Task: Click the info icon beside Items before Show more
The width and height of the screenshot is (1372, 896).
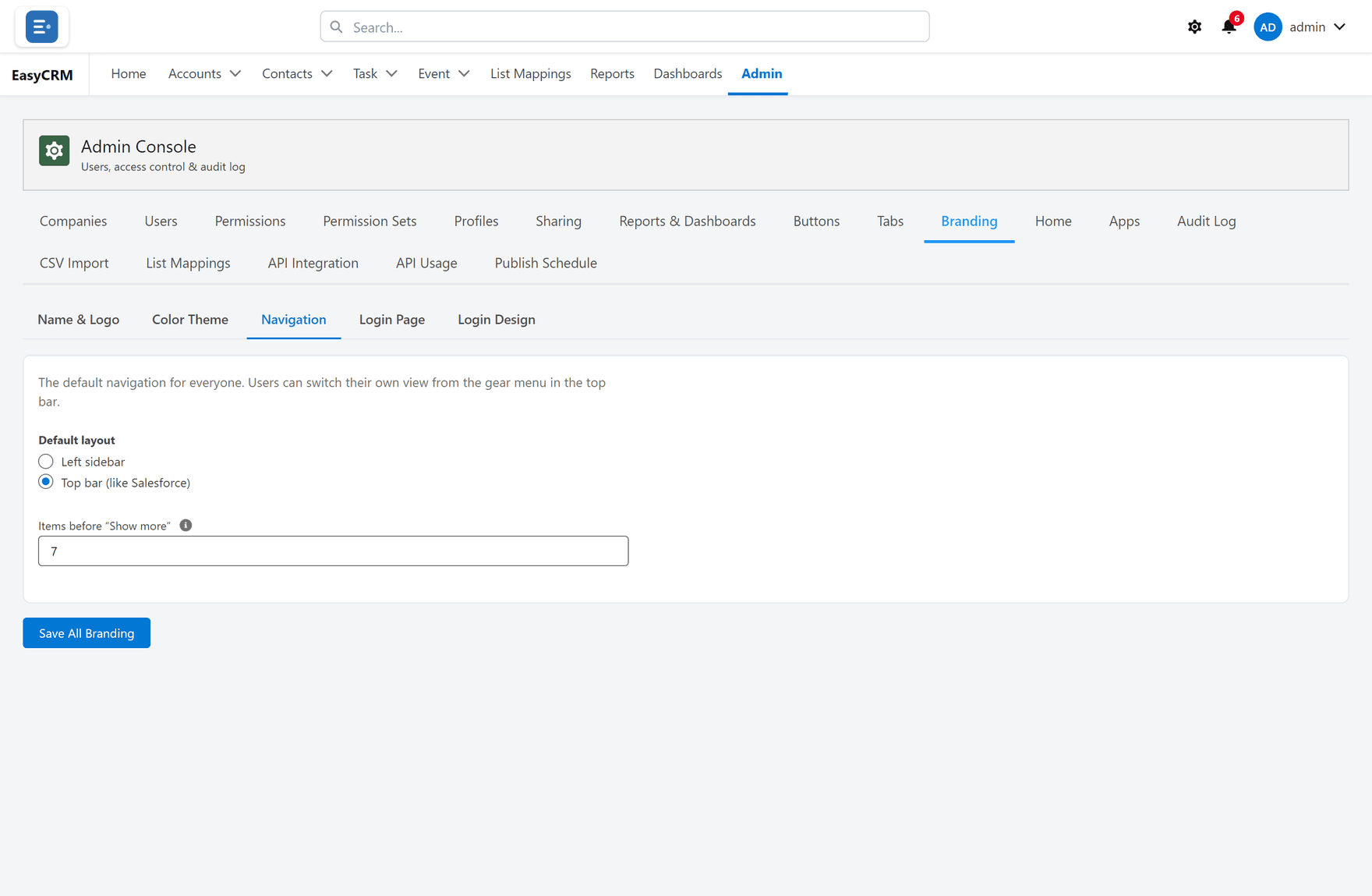Action: 186,526
